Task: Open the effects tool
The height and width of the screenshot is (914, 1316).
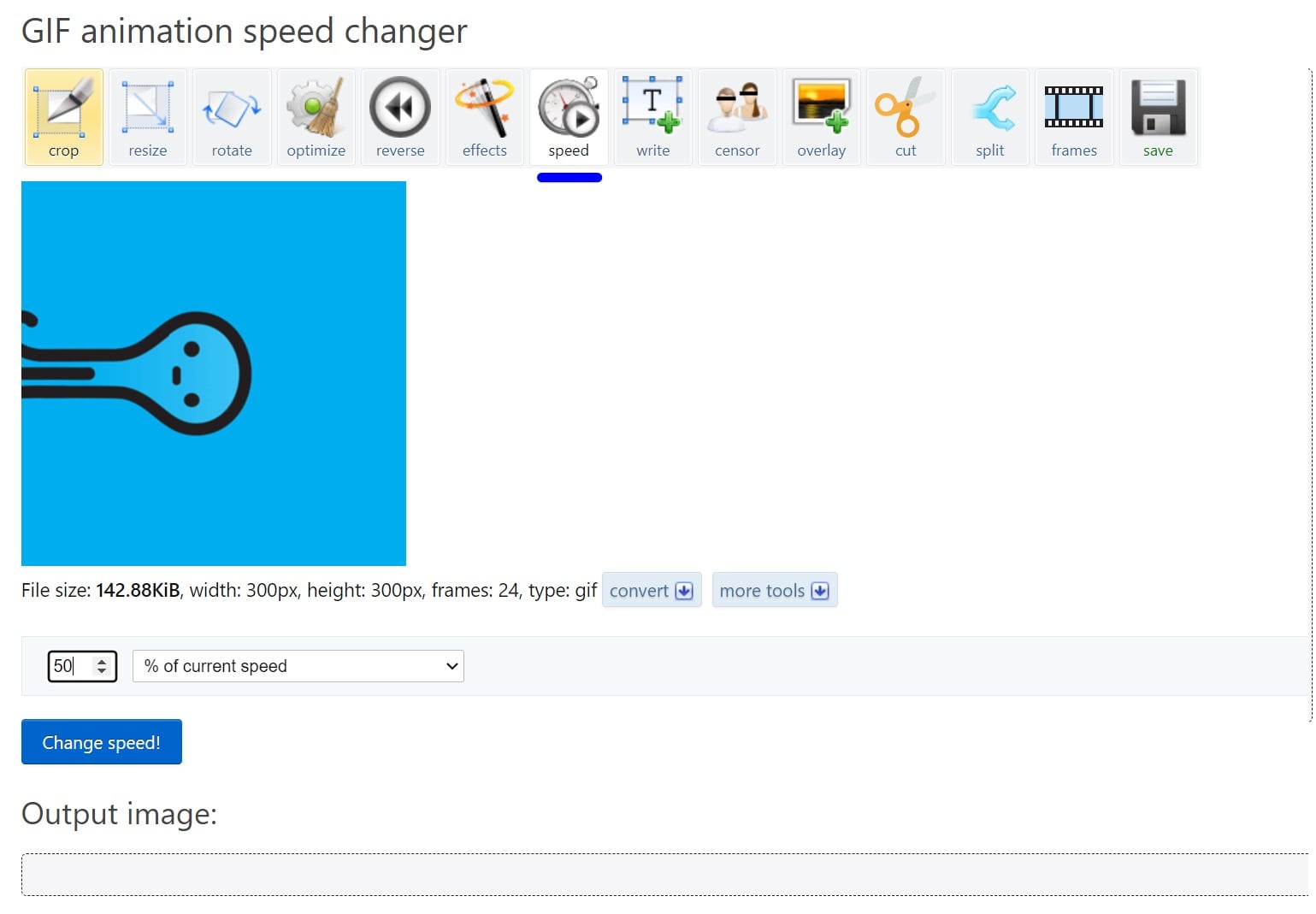Action: pyautogui.click(x=484, y=117)
